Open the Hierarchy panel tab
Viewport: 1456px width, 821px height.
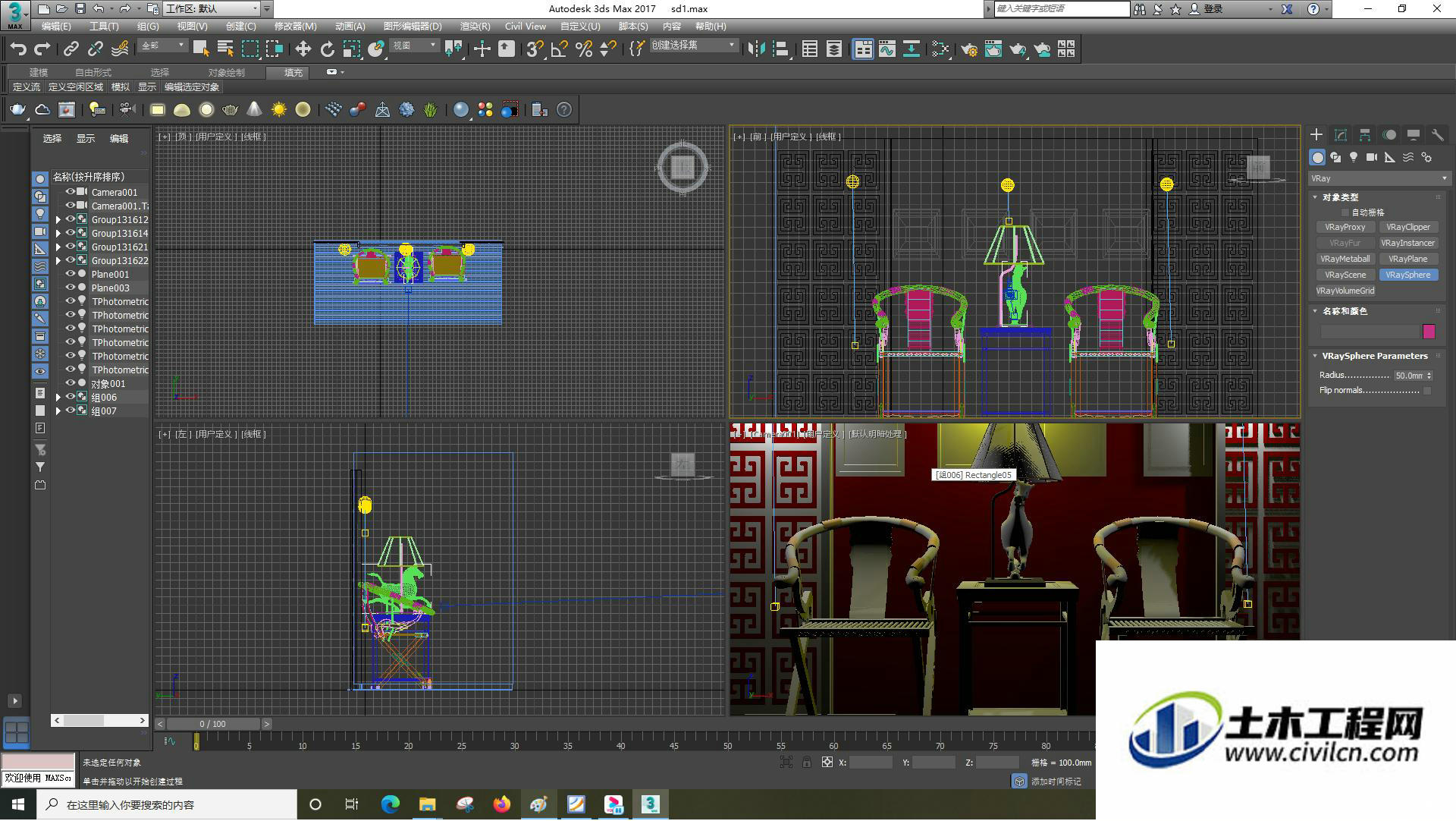(x=1364, y=134)
